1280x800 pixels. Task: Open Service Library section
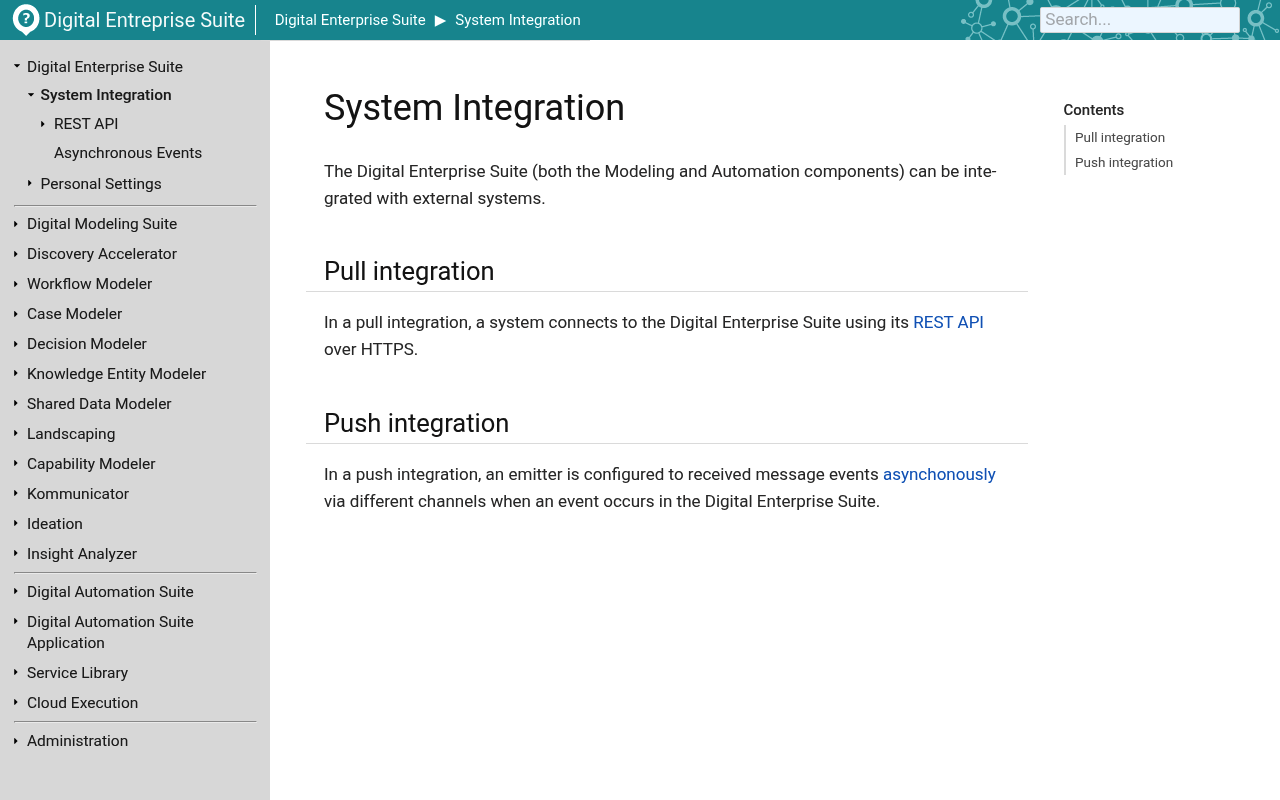point(77,673)
